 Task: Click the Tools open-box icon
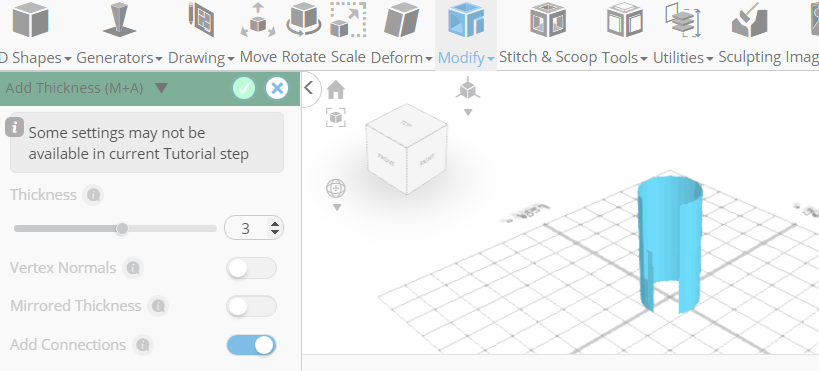point(625,20)
